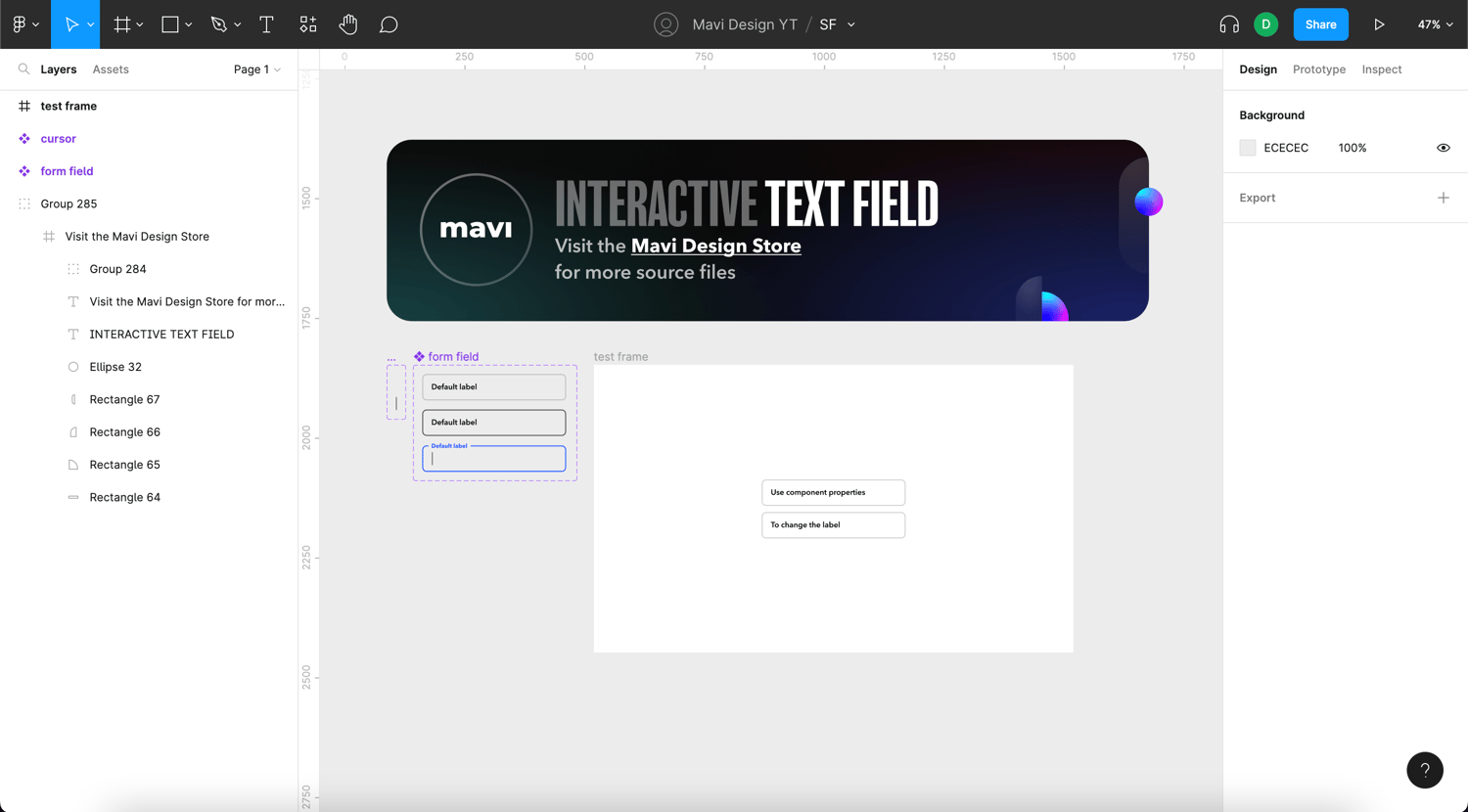This screenshot has width=1468, height=812.
Task: Select the Rectangle shape tool
Action: pos(170,24)
